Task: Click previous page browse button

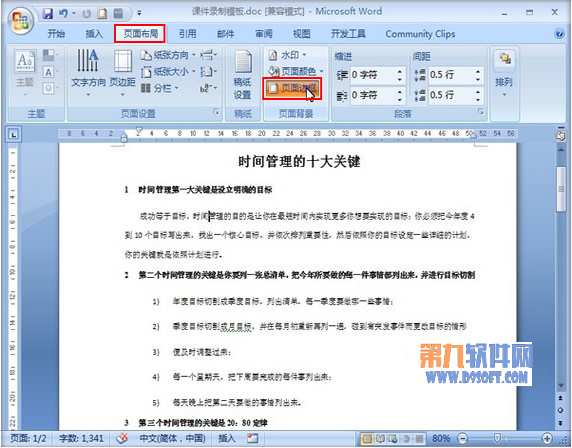Action: click(x=561, y=398)
